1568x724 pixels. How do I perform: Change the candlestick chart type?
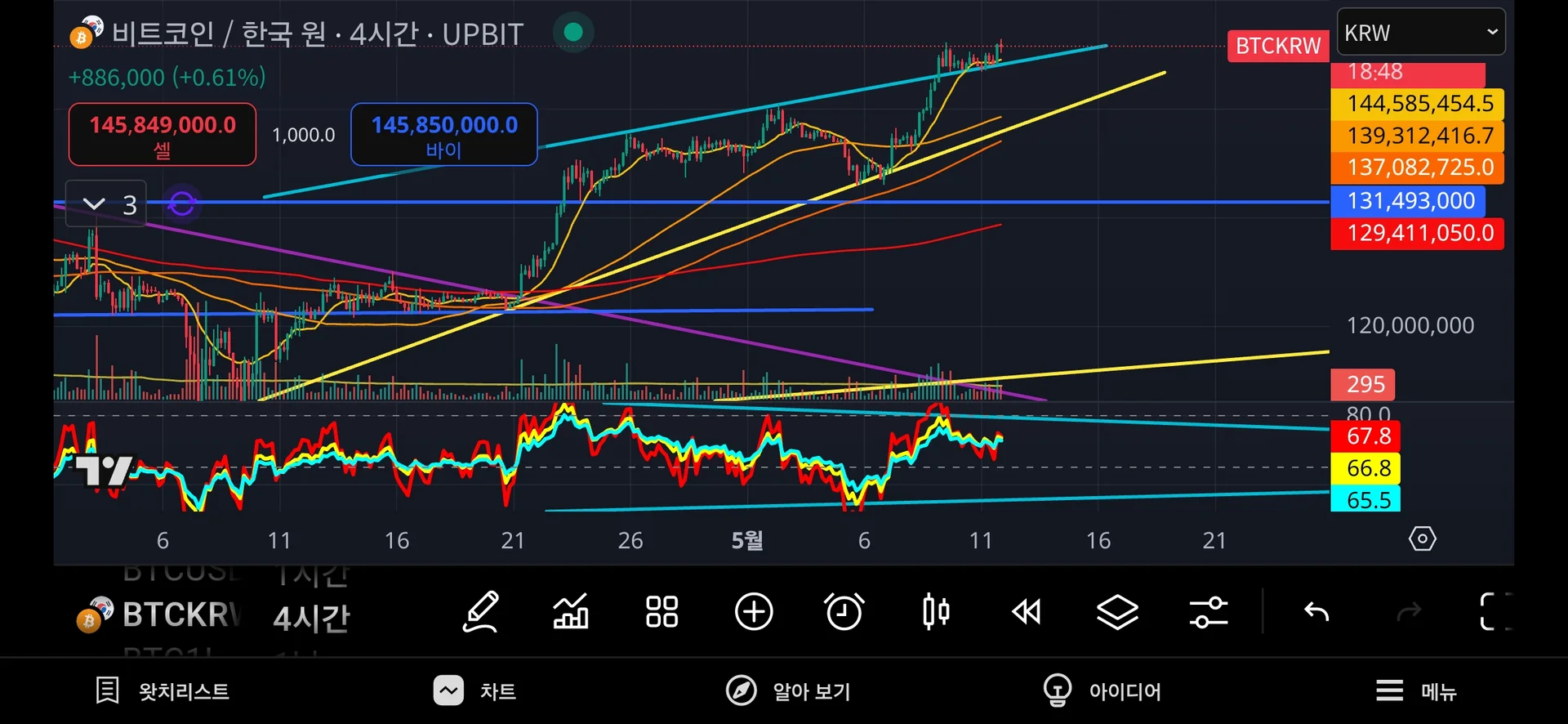click(x=936, y=611)
